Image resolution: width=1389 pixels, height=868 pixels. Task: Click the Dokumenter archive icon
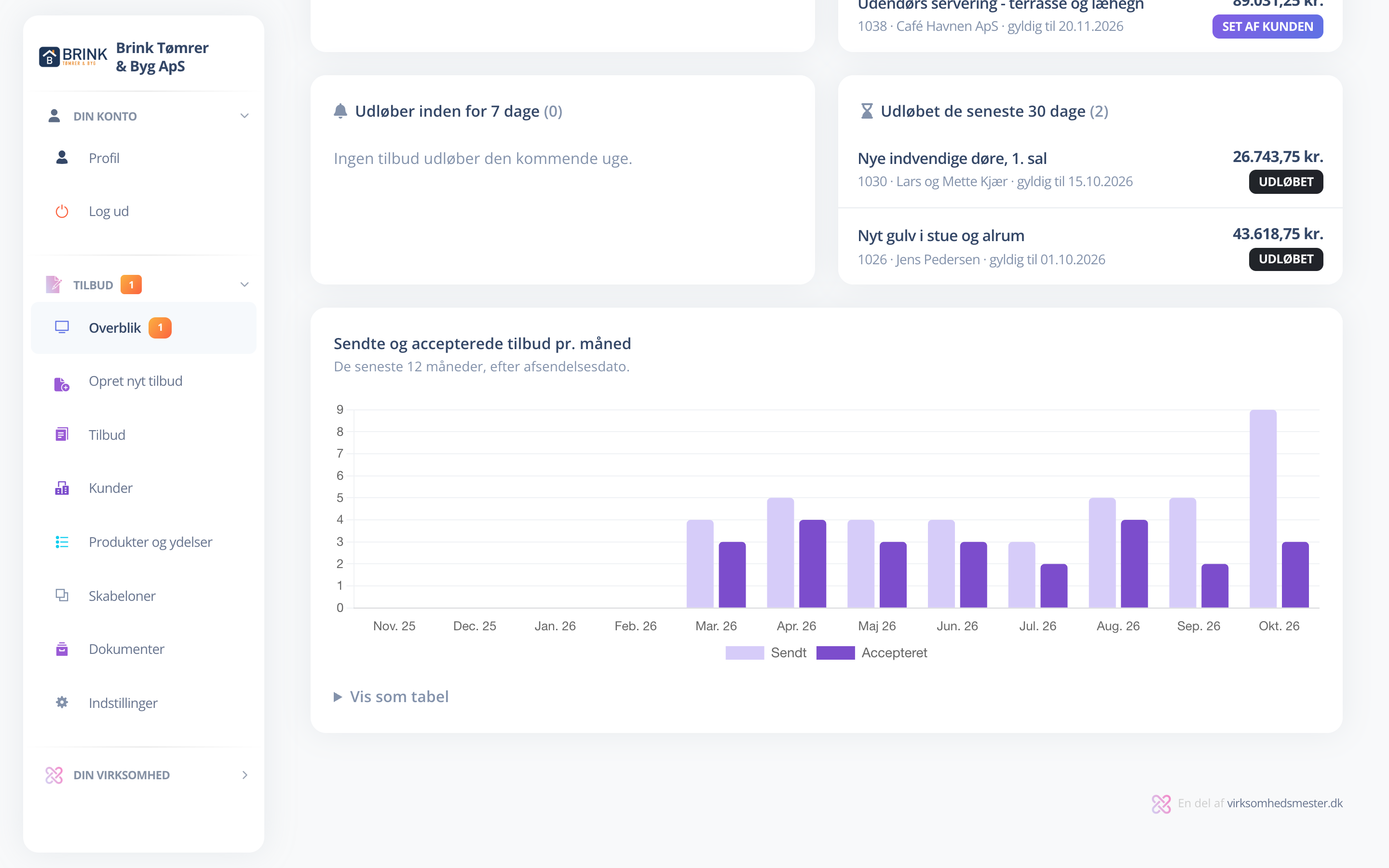[62, 649]
